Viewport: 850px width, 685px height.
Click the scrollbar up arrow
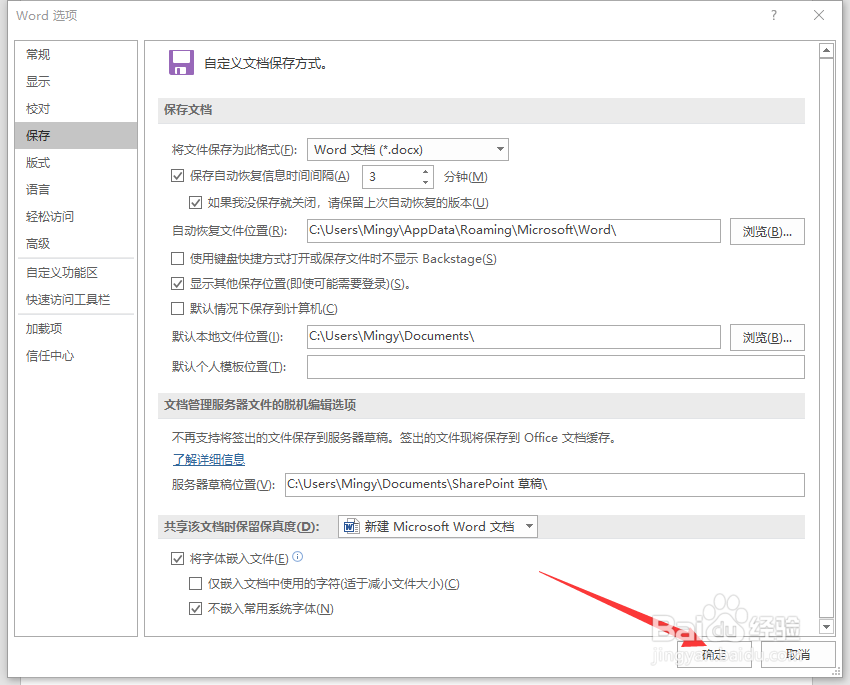click(826, 51)
